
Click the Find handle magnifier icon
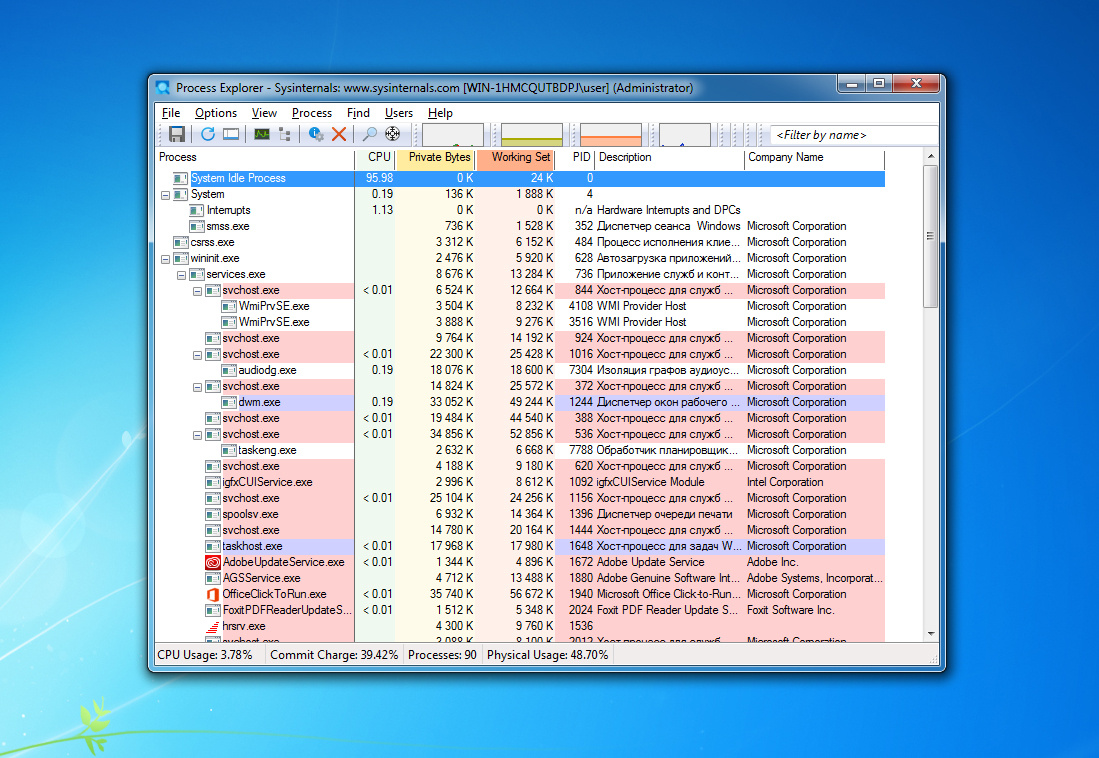point(370,134)
